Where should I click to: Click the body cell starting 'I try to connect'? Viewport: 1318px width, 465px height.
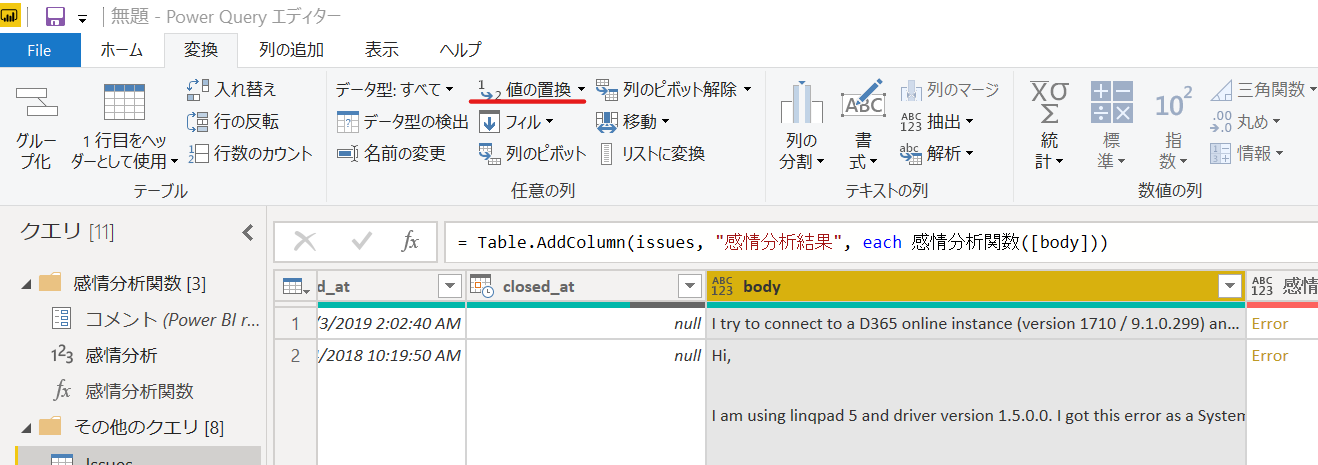coord(975,324)
